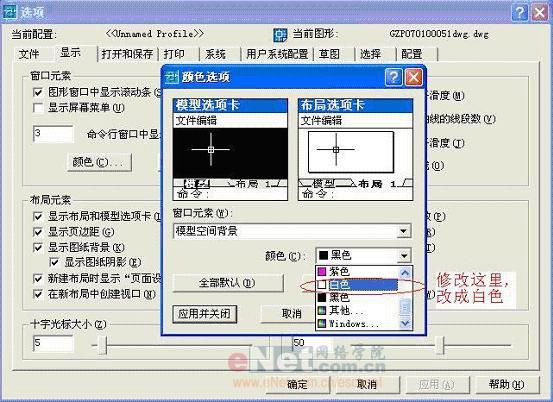Close the 颜色选项 color options dialog

[414, 77]
